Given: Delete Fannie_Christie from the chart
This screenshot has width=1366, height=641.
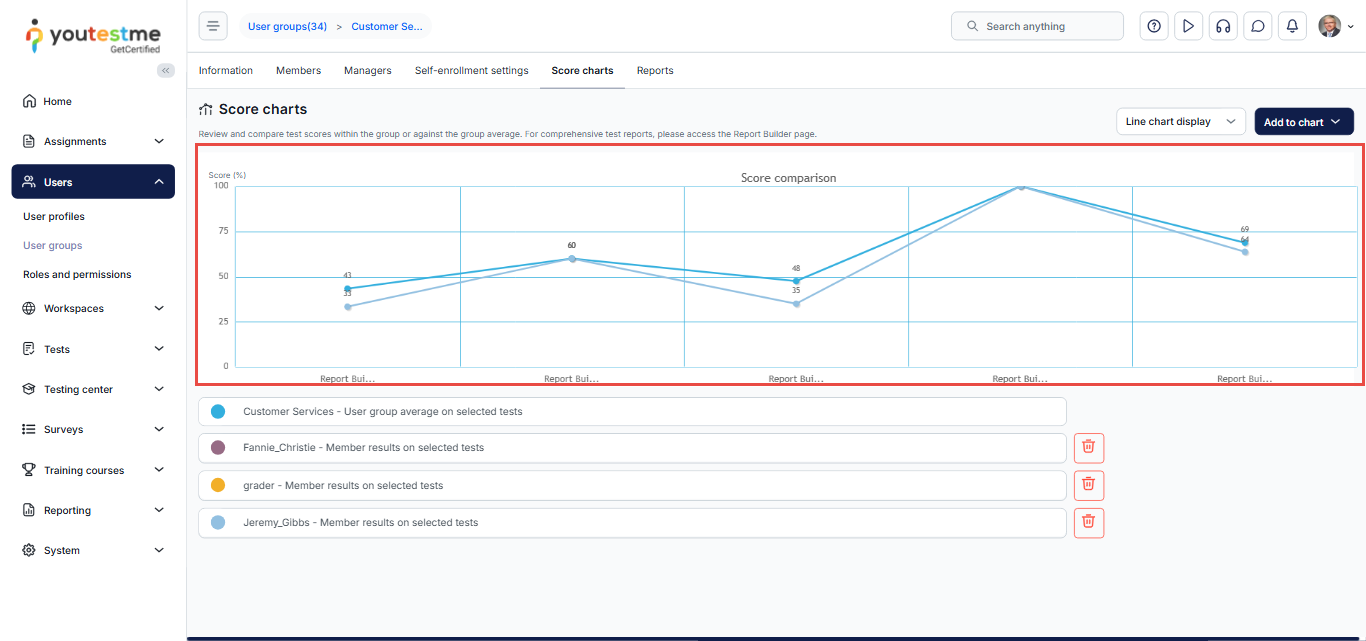Looking at the screenshot, I should (x=1088, y=448).
